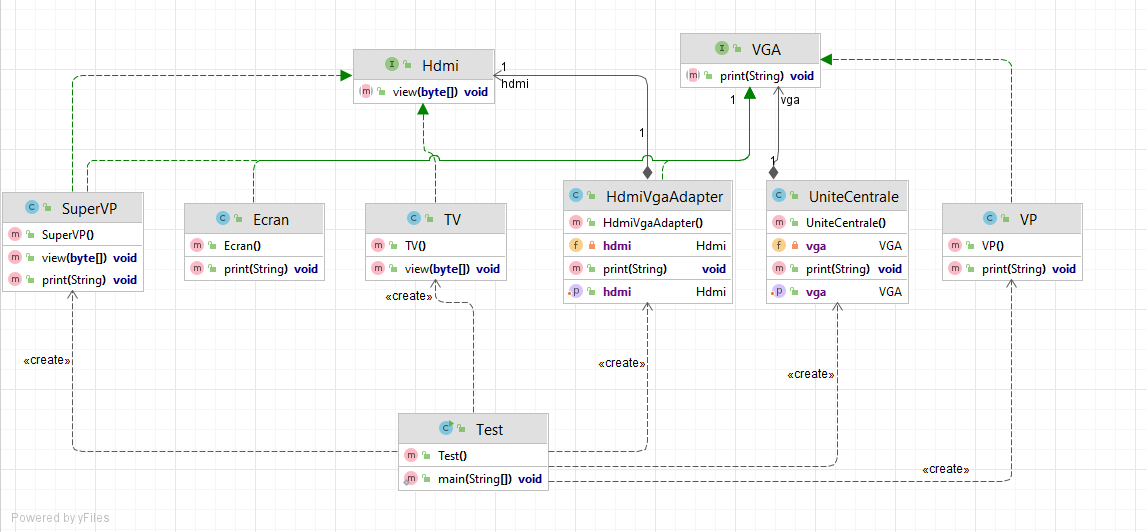Select the UniteCentrale() constructor row
This screenshot has width=1147, height=532.
(838, 222)
